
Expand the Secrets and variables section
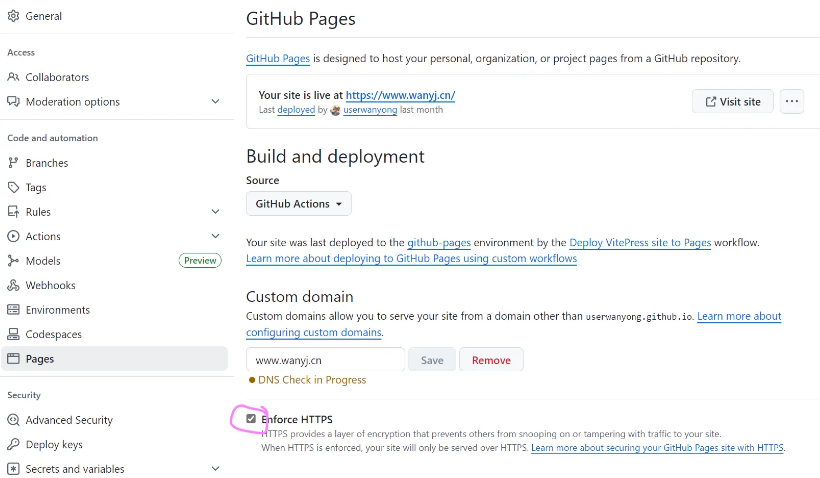pos(215,469)
